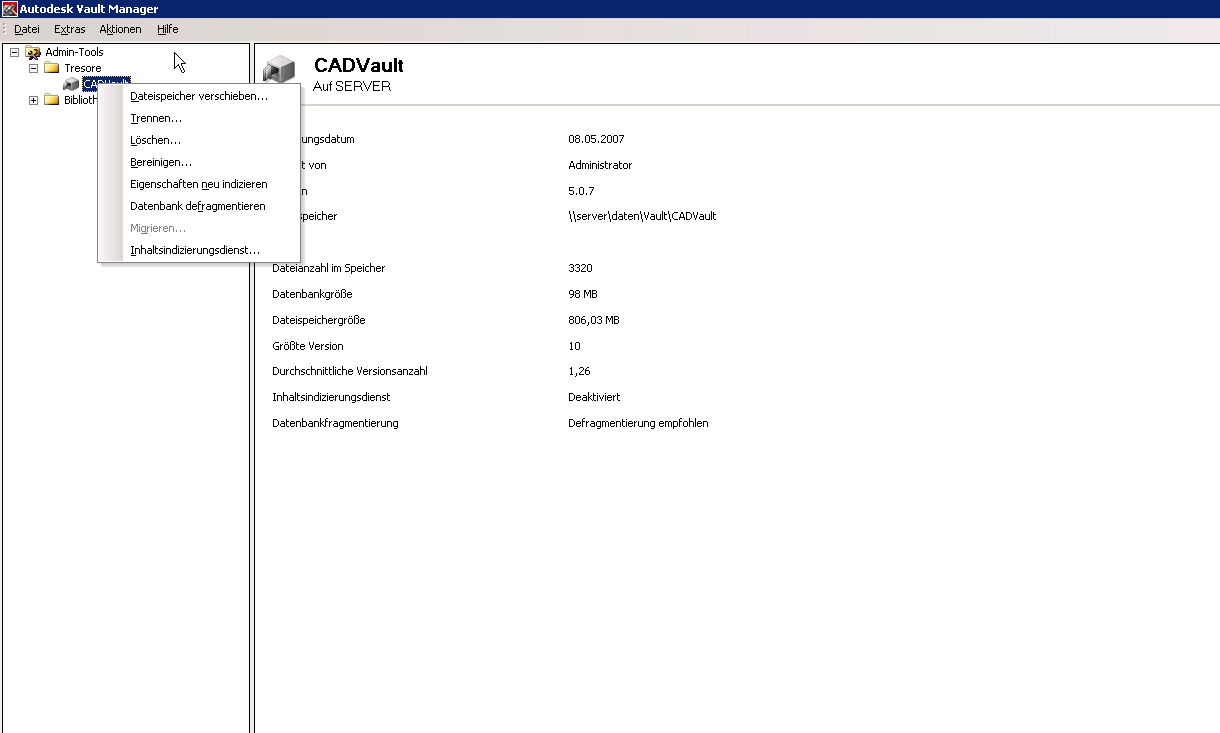1220x733 pixels.
Task: Collapse the Tresore folder node
Action: [33, 68]
